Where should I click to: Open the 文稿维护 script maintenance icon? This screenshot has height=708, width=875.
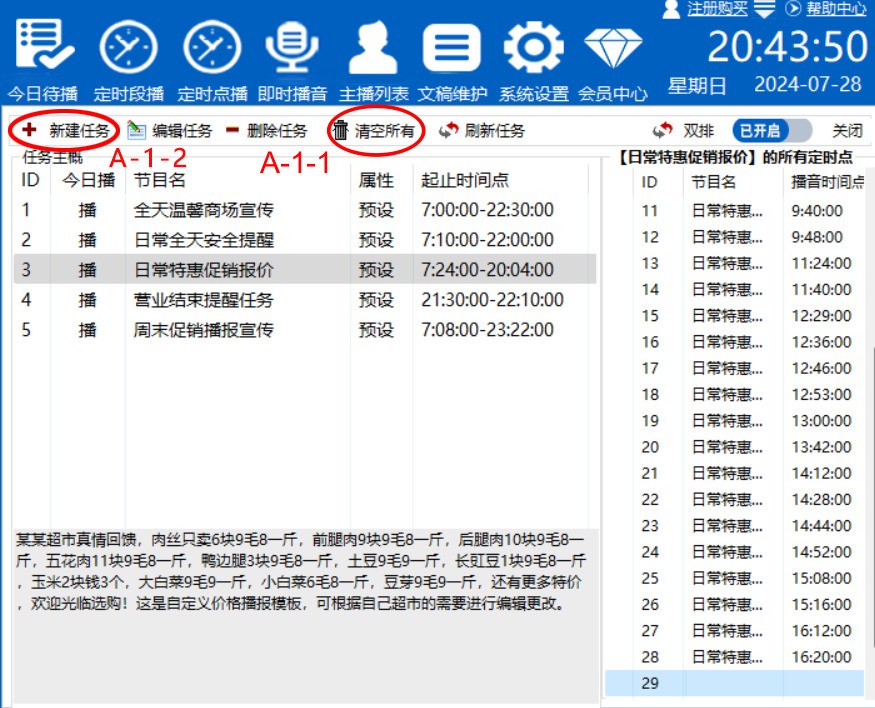click(451, 50)
